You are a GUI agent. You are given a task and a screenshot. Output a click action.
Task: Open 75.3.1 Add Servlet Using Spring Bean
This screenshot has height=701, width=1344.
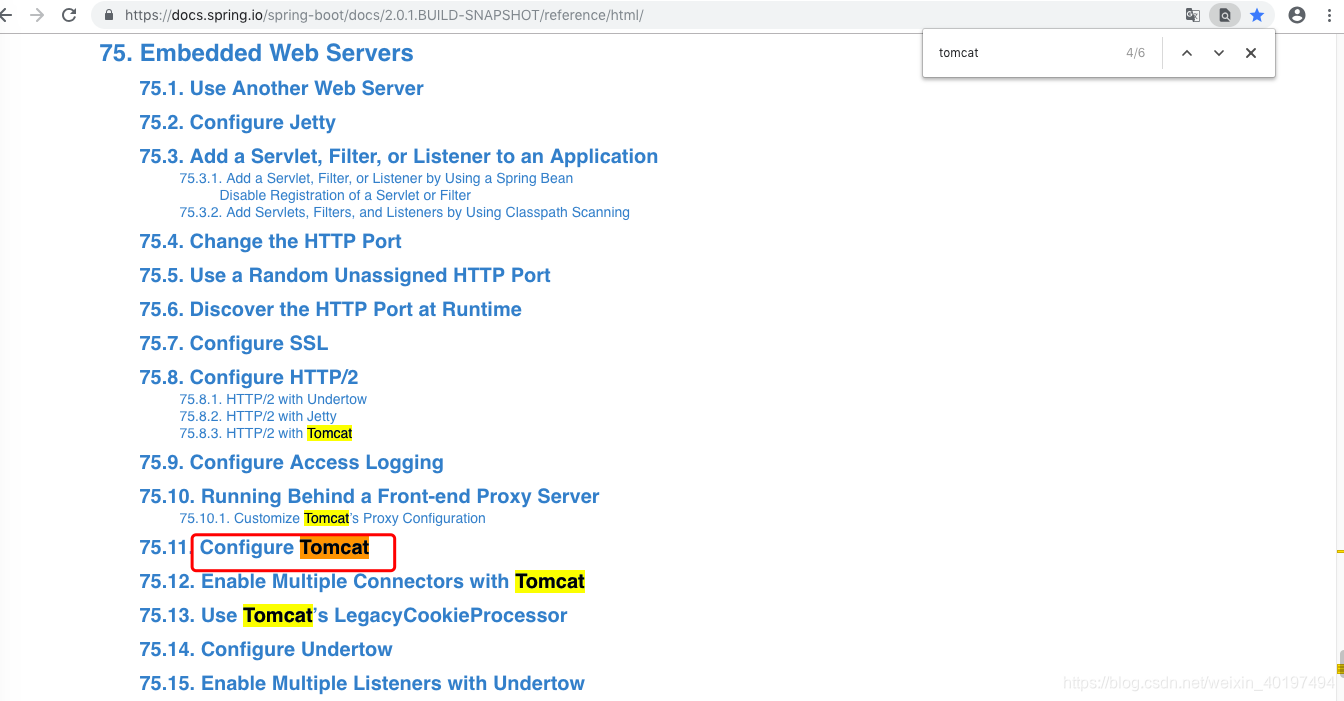tap(376, 178)
